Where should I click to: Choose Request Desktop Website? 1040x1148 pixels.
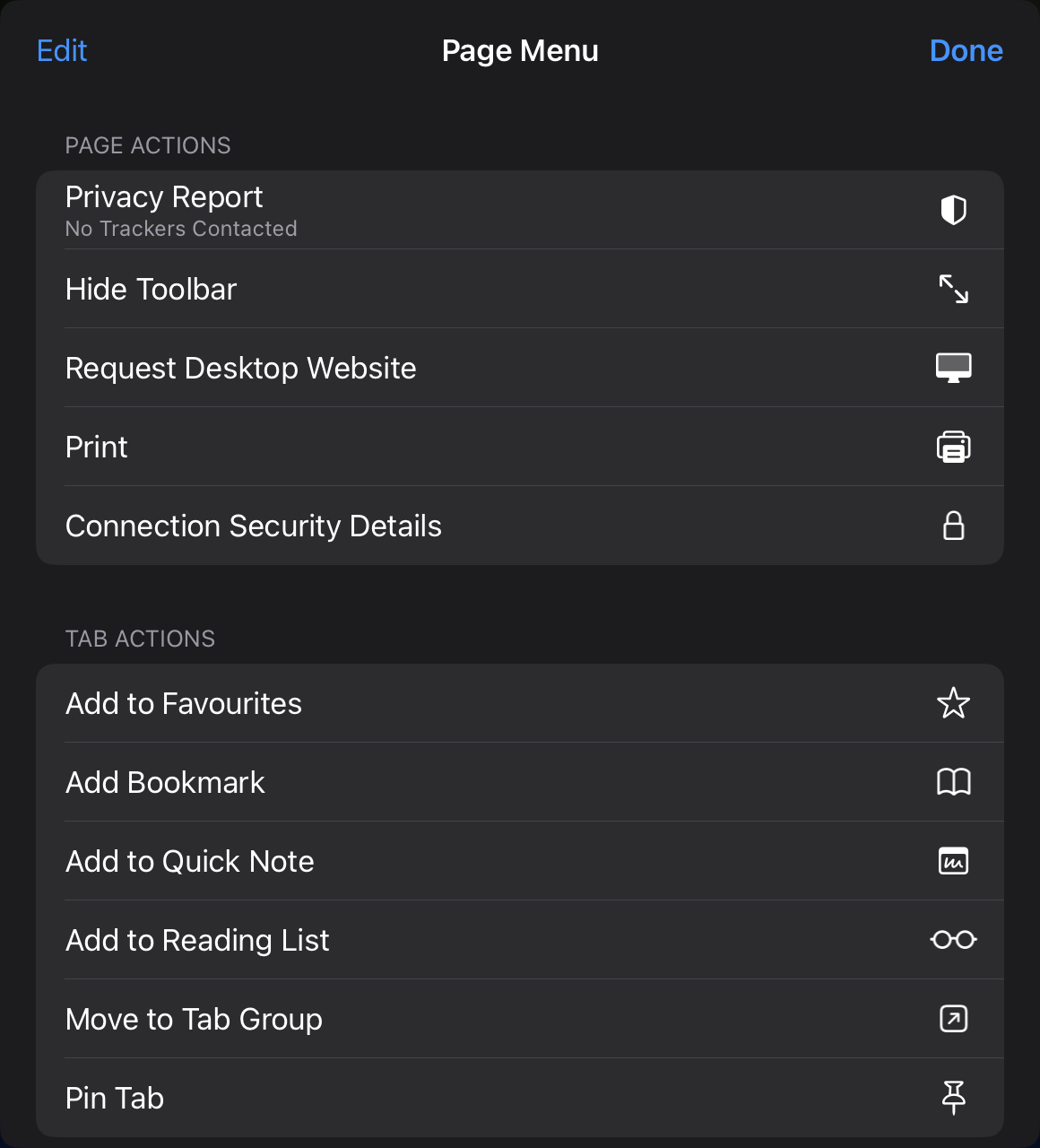pos(241,369)
